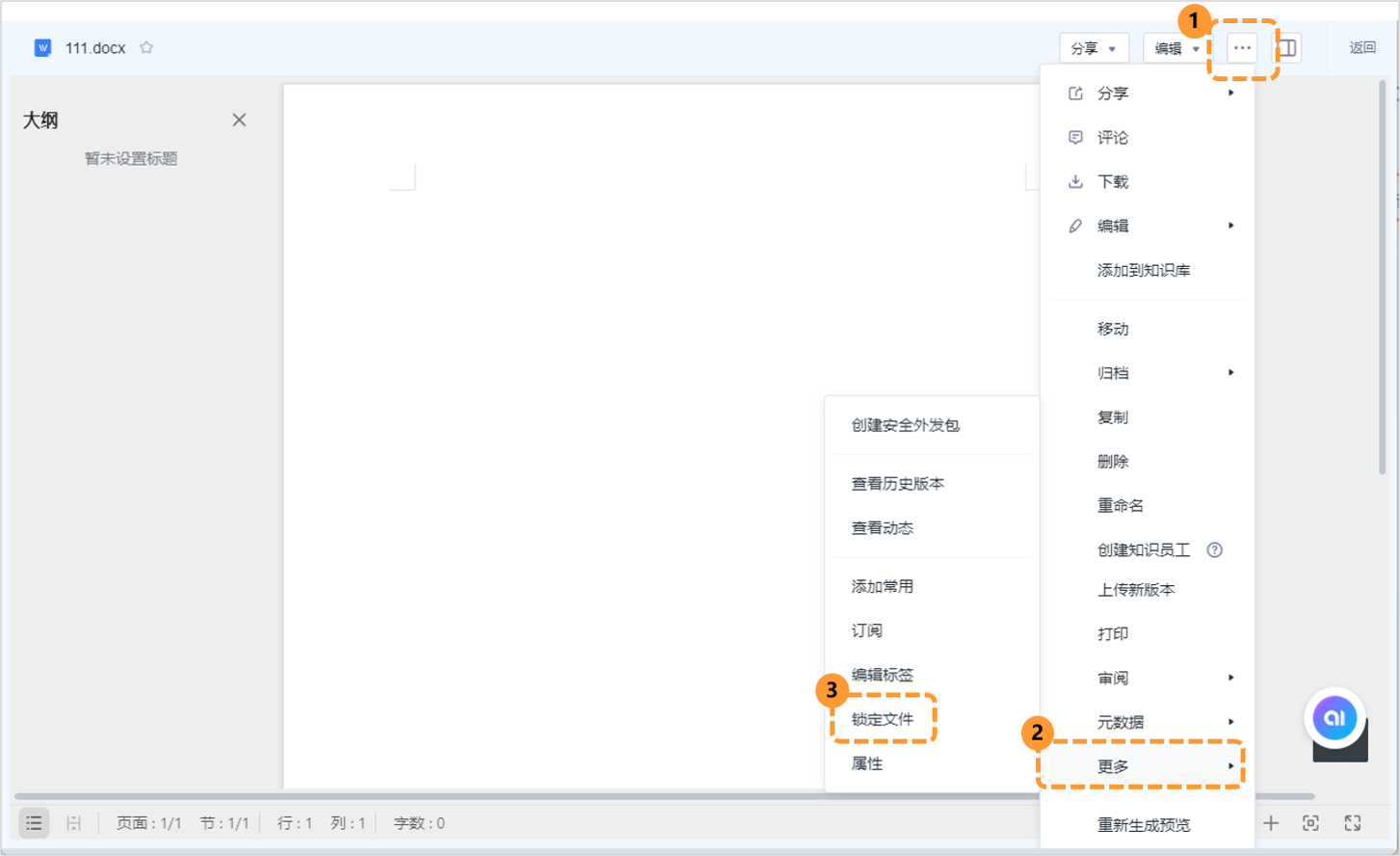This screenshot has width=1400, height=856.
Task: Expand the 更多 submenu entry
Action: click(1141, 766)
